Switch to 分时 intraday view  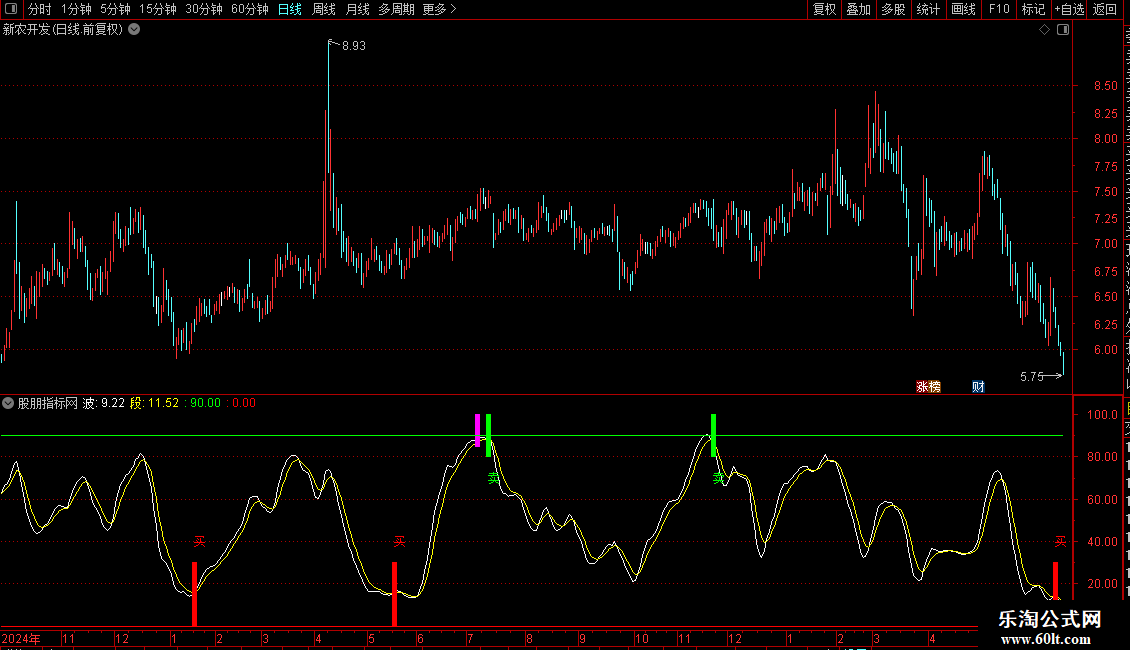pos(40,9)
